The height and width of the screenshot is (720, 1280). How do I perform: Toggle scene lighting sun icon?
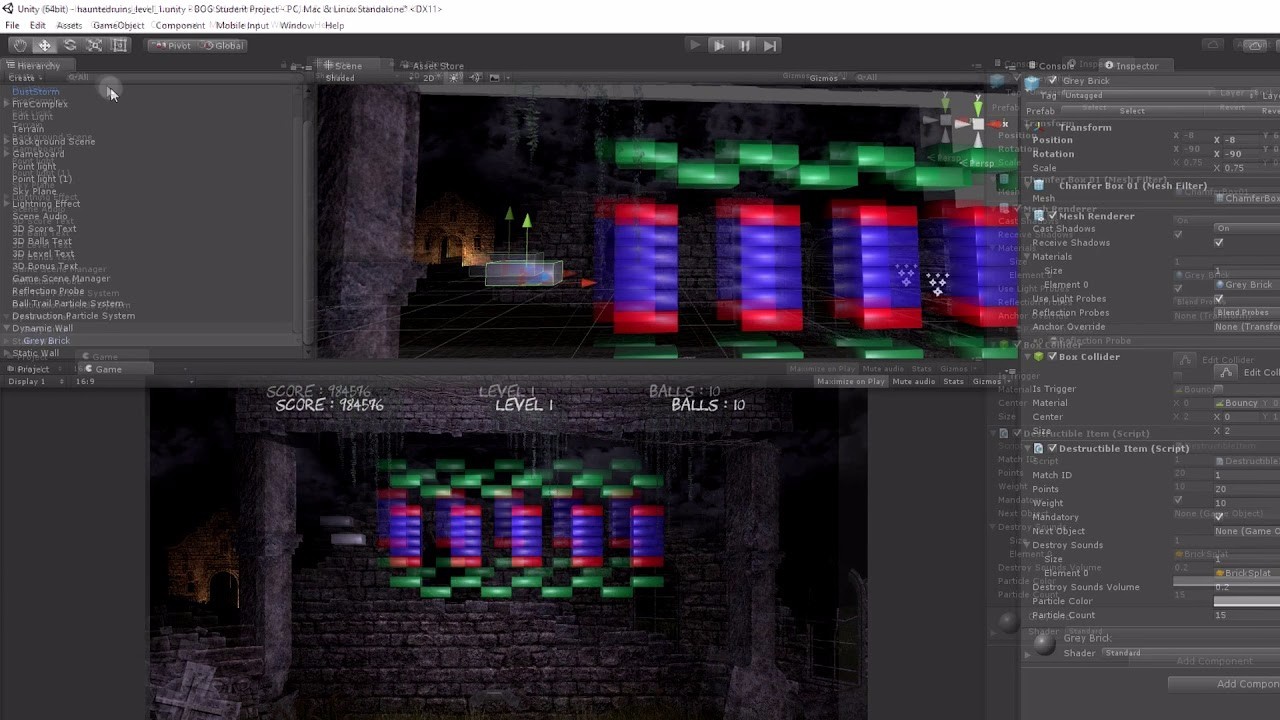(x=456, y=78)
